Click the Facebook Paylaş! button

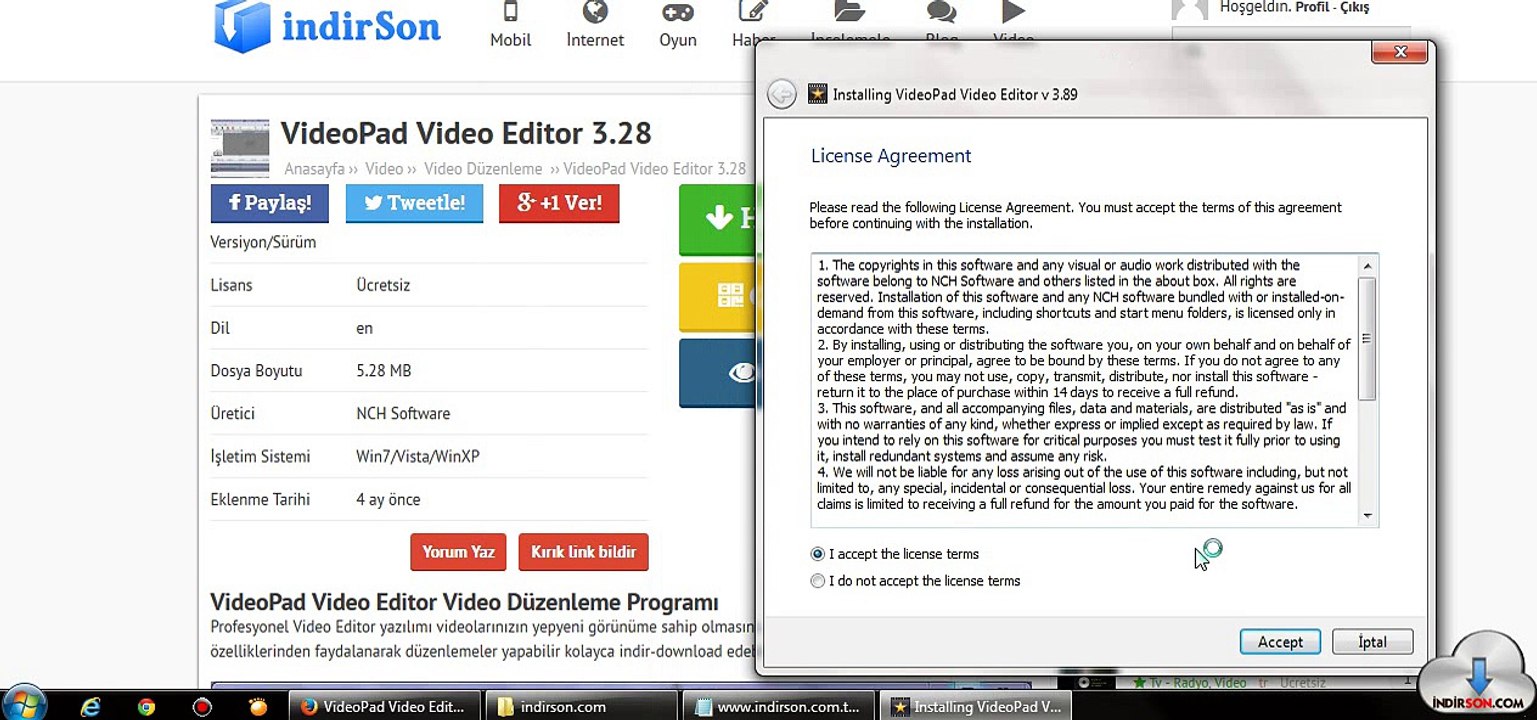(269, 203)
